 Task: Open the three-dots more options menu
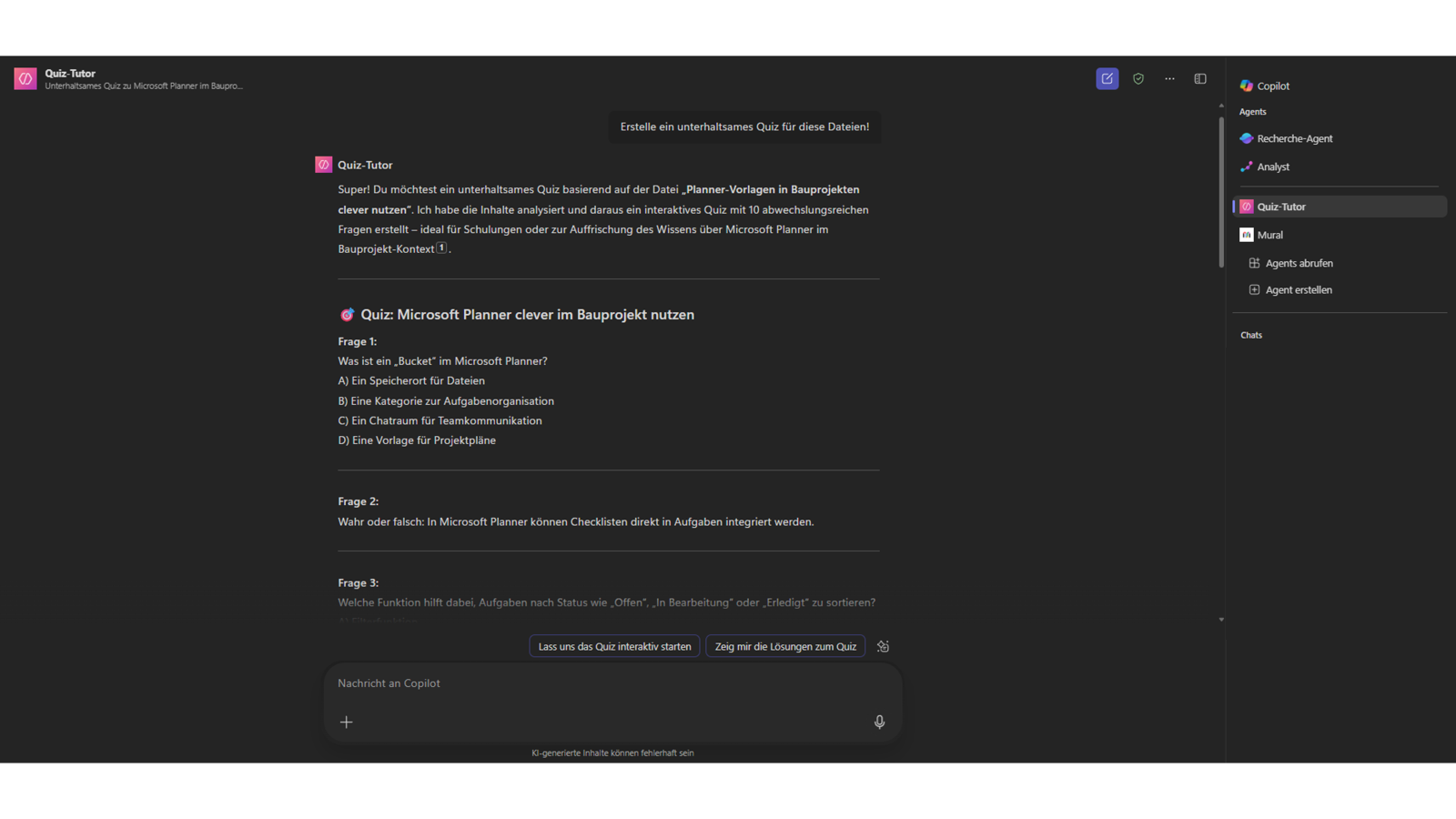point(1169,79)
